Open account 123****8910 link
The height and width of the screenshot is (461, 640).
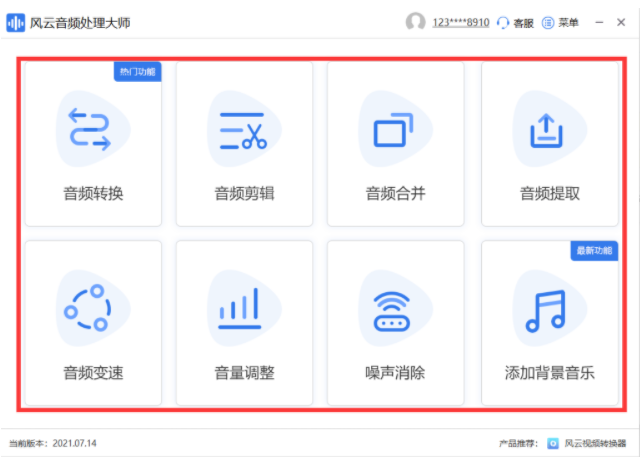(461, 22)
